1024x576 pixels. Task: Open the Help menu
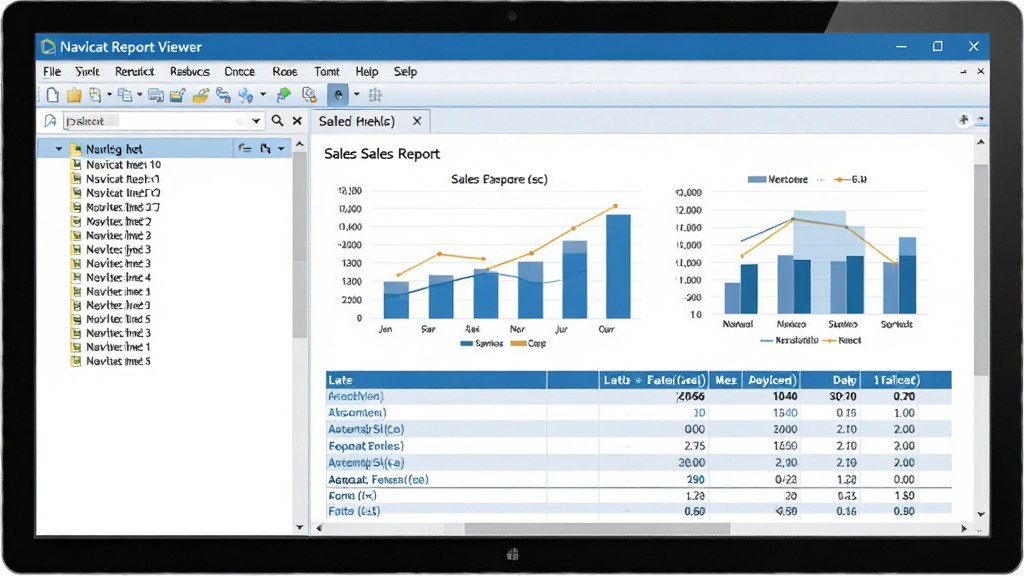click(x=366, y=72)
